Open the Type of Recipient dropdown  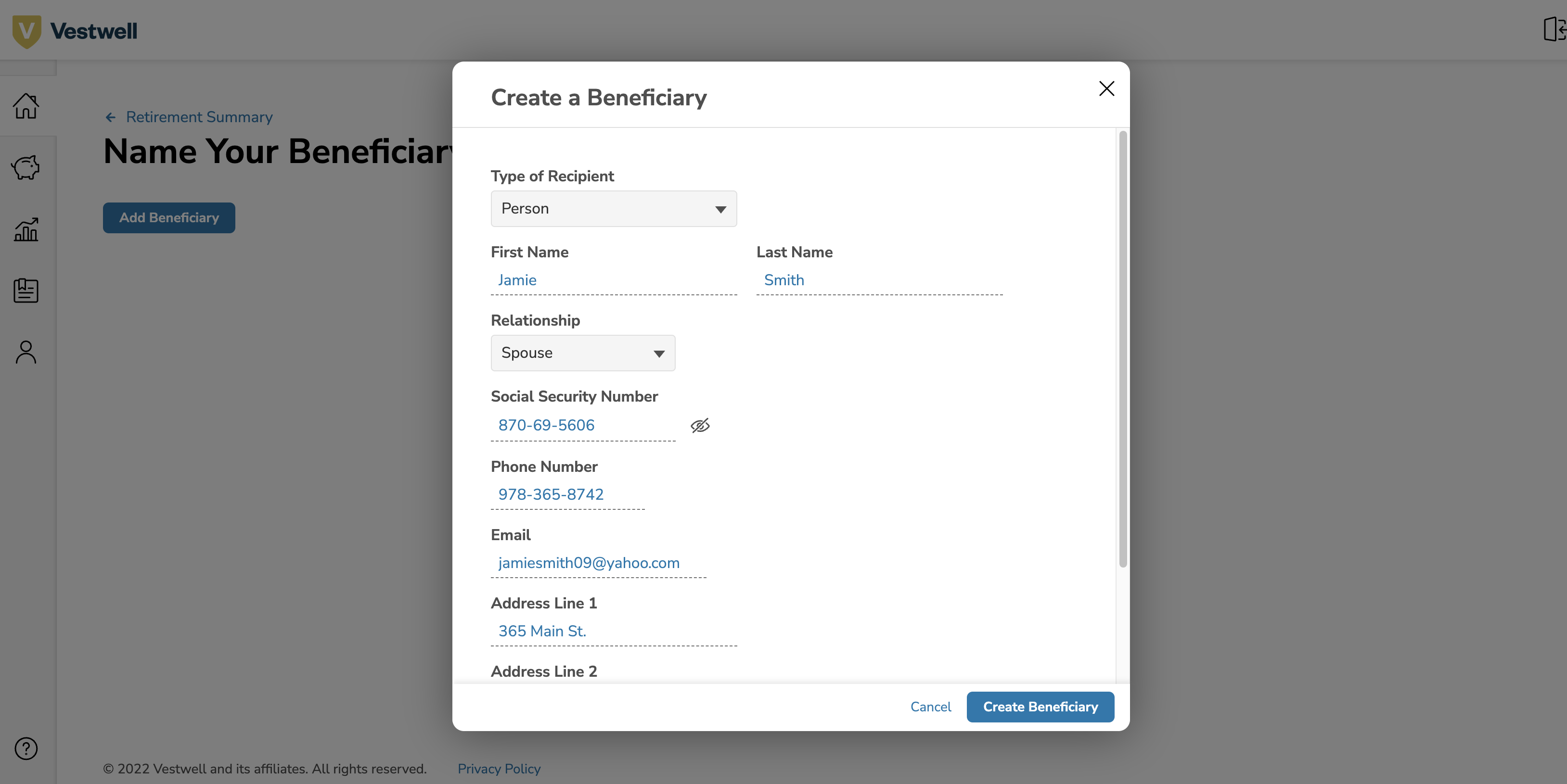tap(613, 208)
